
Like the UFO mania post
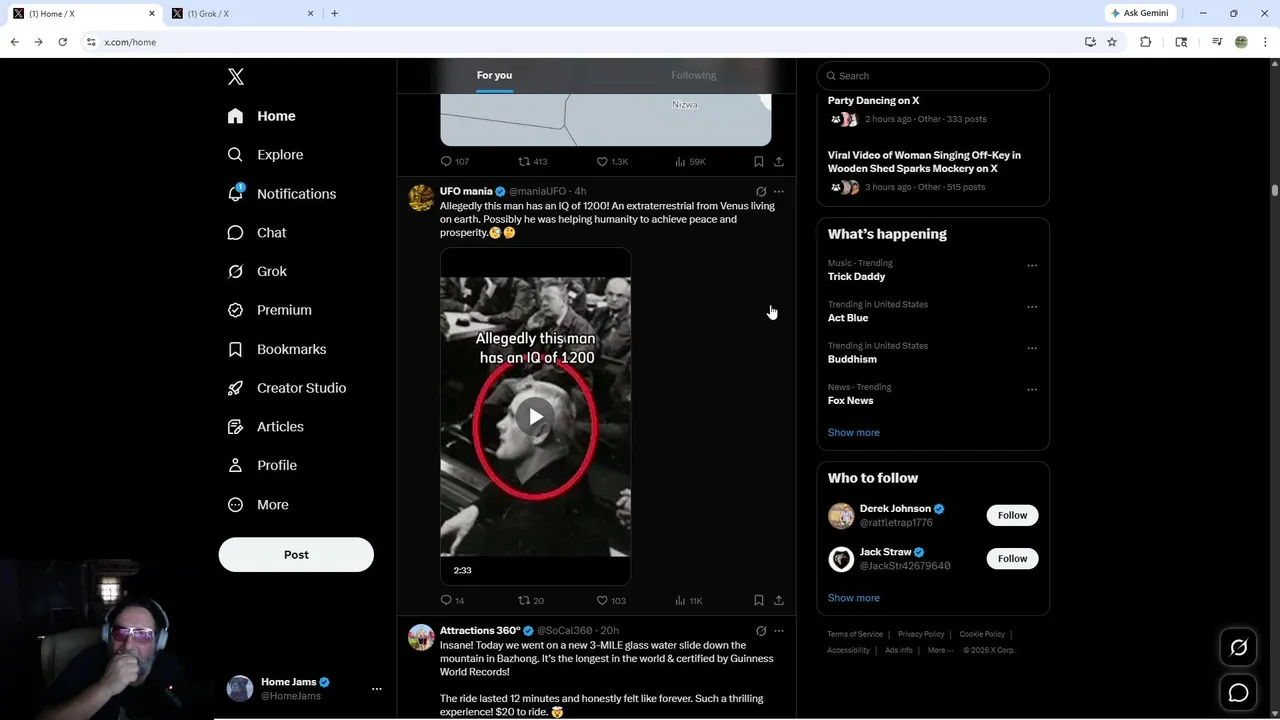click(x=611, y=600)
